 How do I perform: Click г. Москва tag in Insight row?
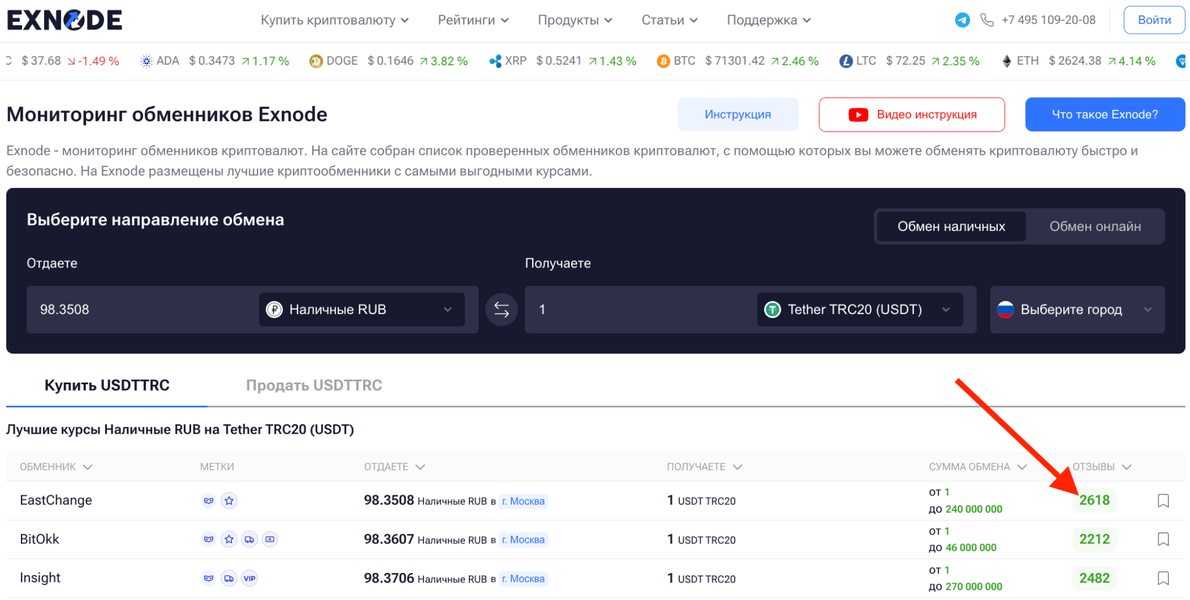(523, 579)
